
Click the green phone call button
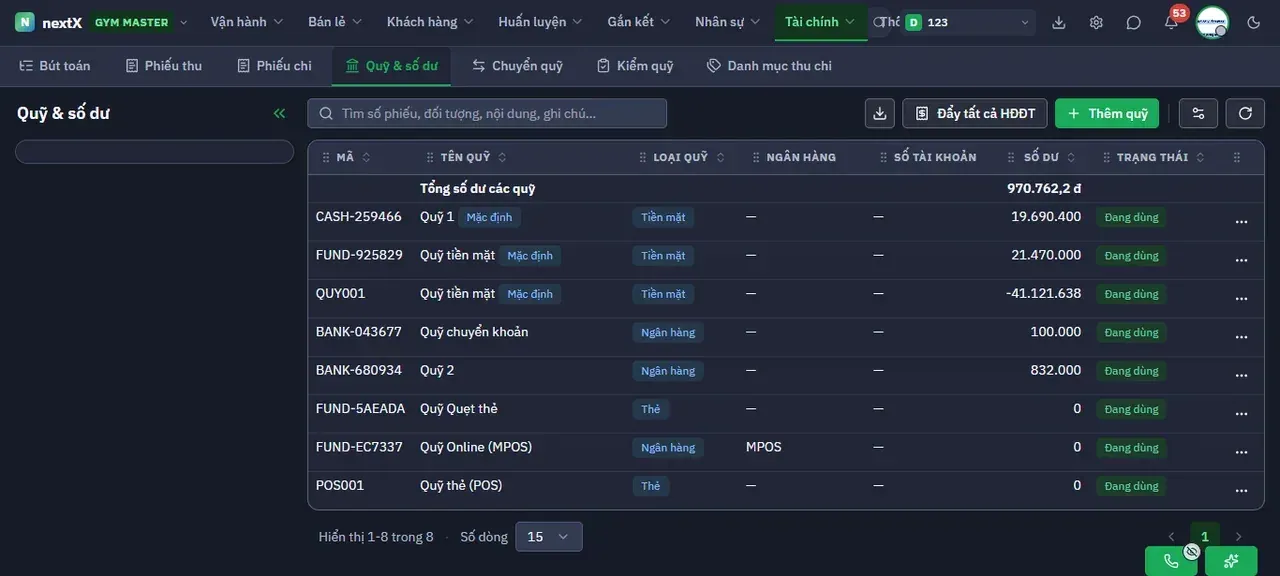click(x=1171, y=561)
